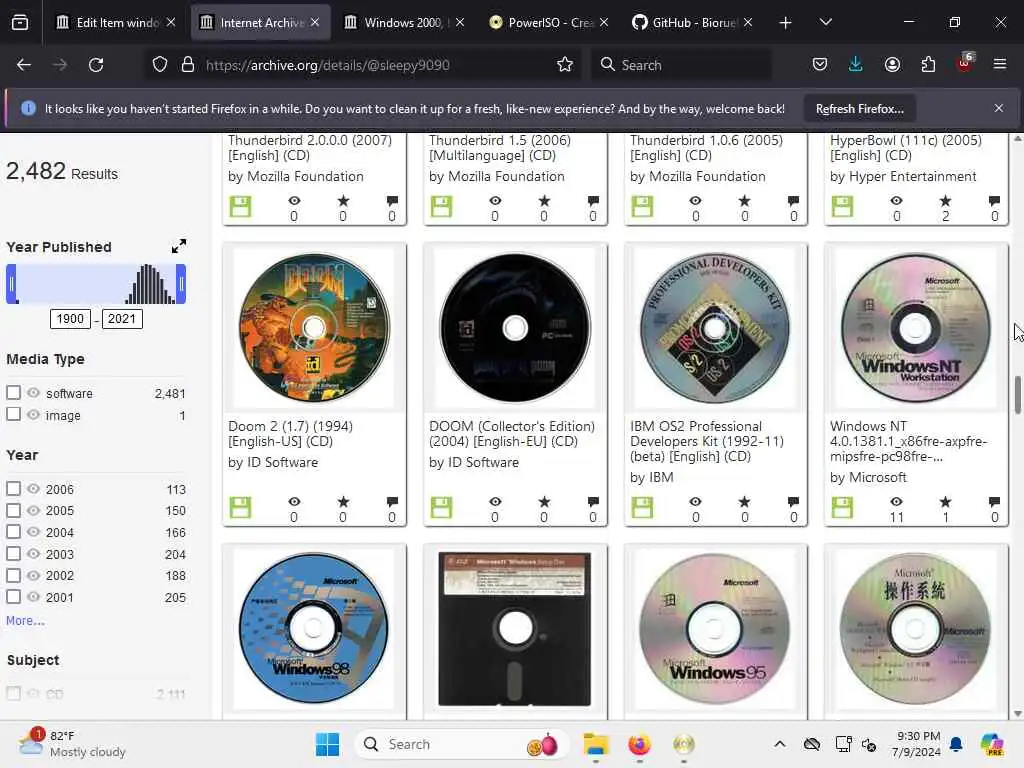Open IBM OS2 Professional Developers Kit title
Screen dimensions: 1024x768
coord(707,441)
